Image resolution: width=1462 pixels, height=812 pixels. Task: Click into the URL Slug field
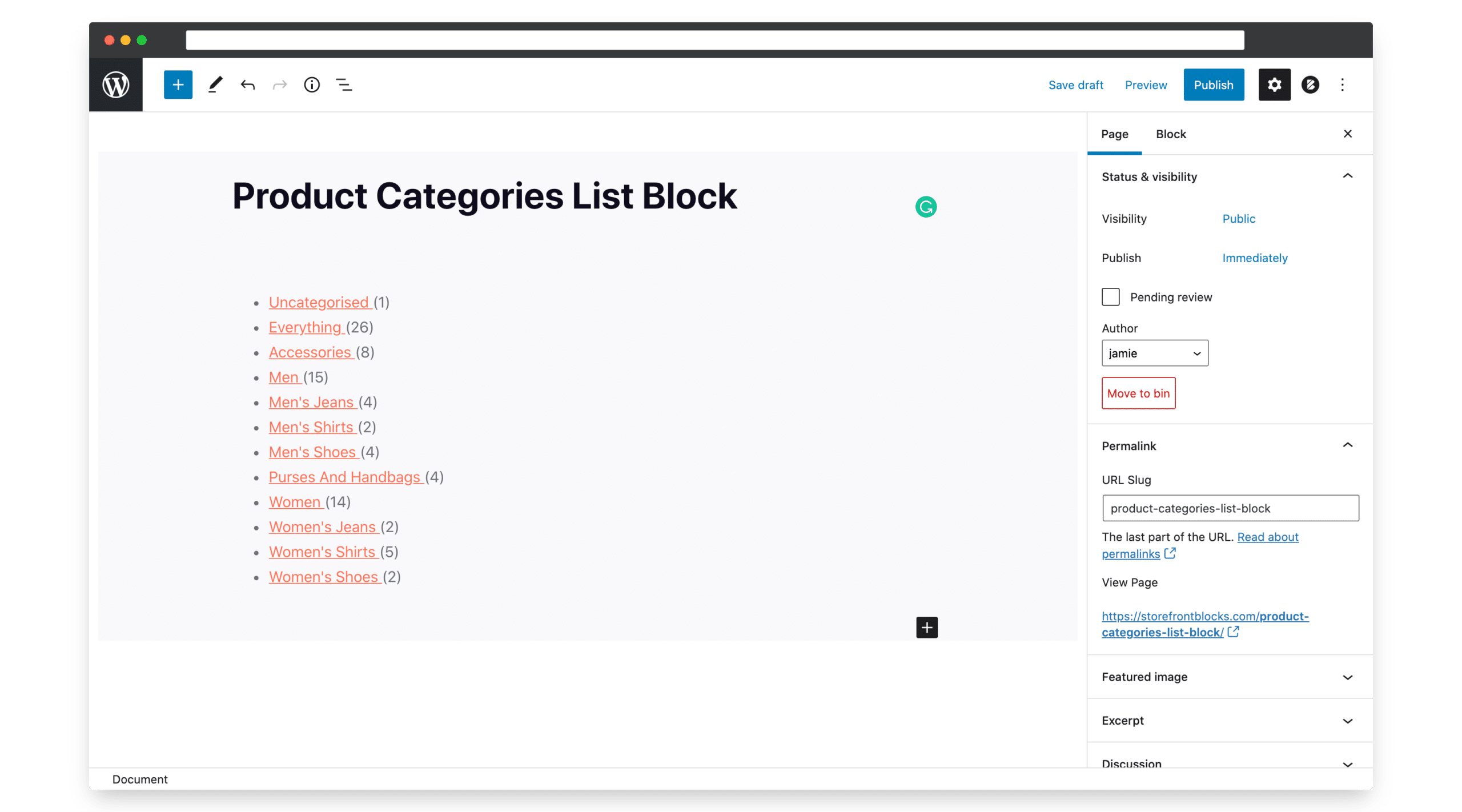point(1230,508)
